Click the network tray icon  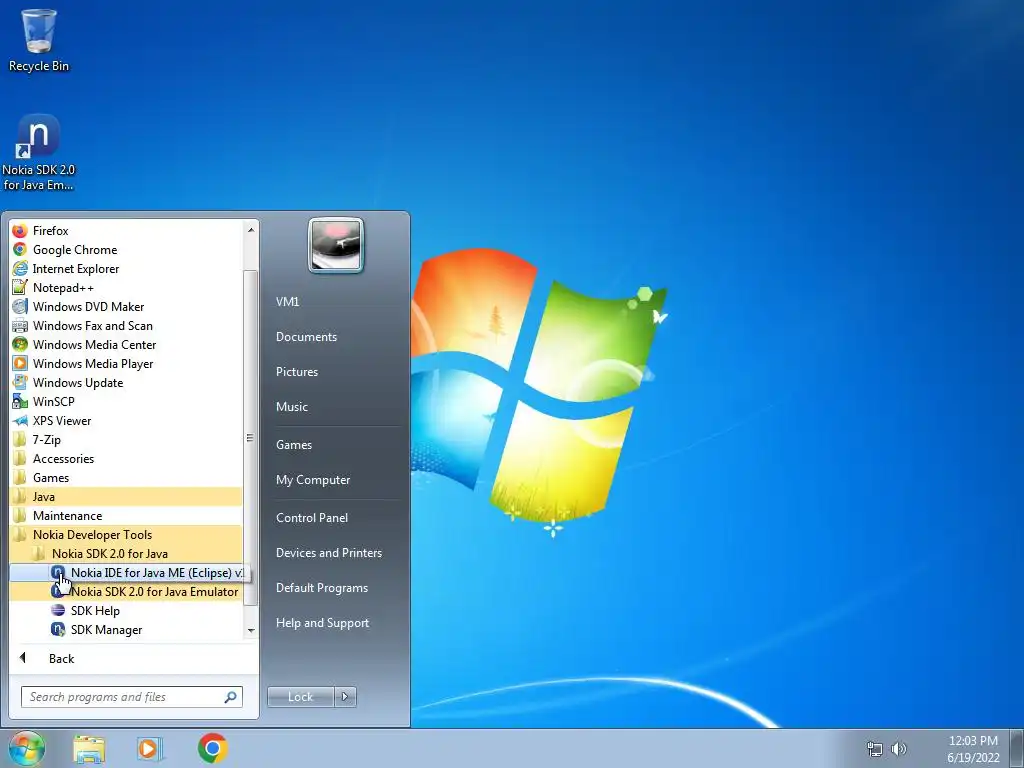[874, 749]
